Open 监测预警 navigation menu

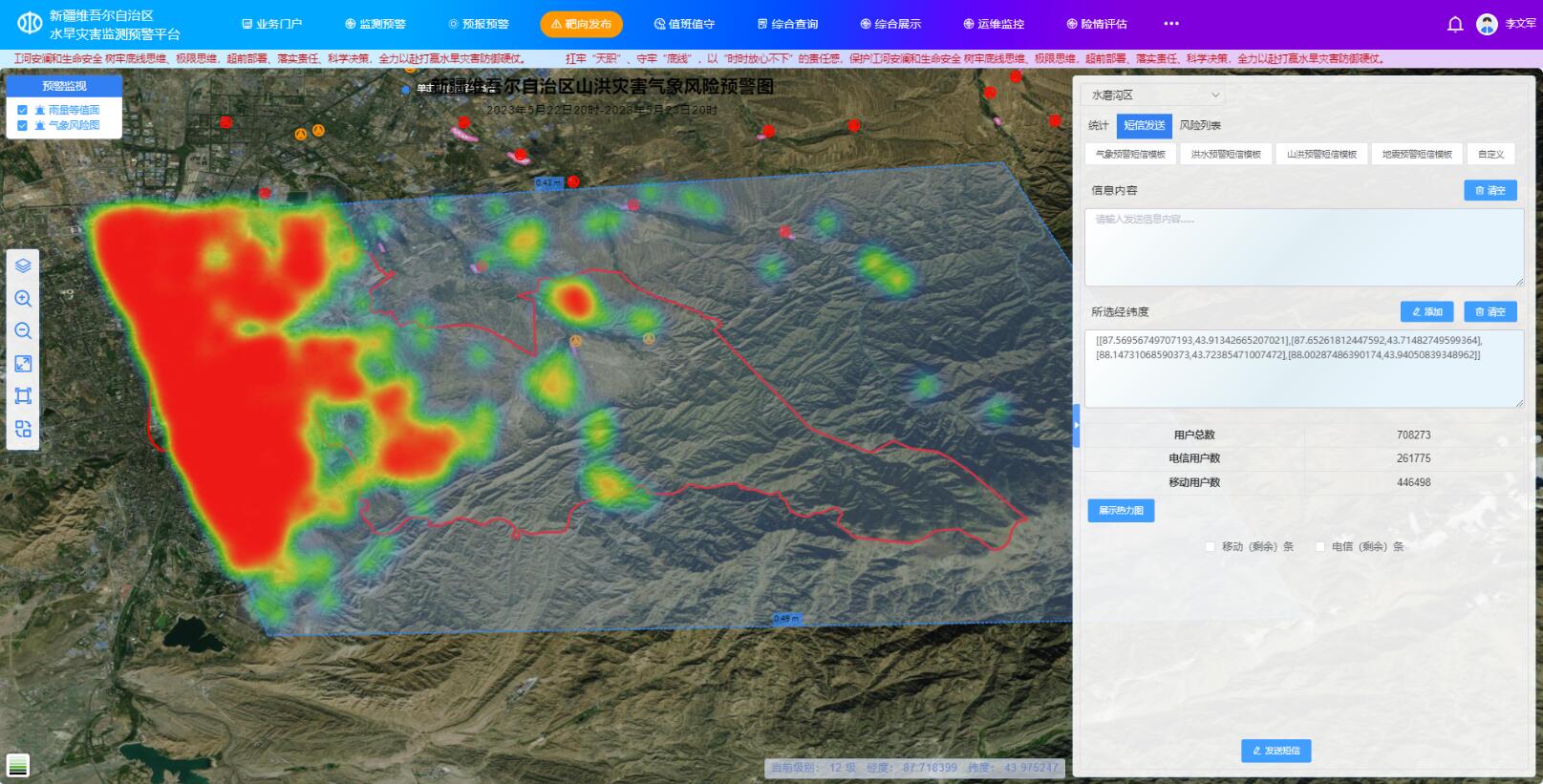click(x=375, y=24)
